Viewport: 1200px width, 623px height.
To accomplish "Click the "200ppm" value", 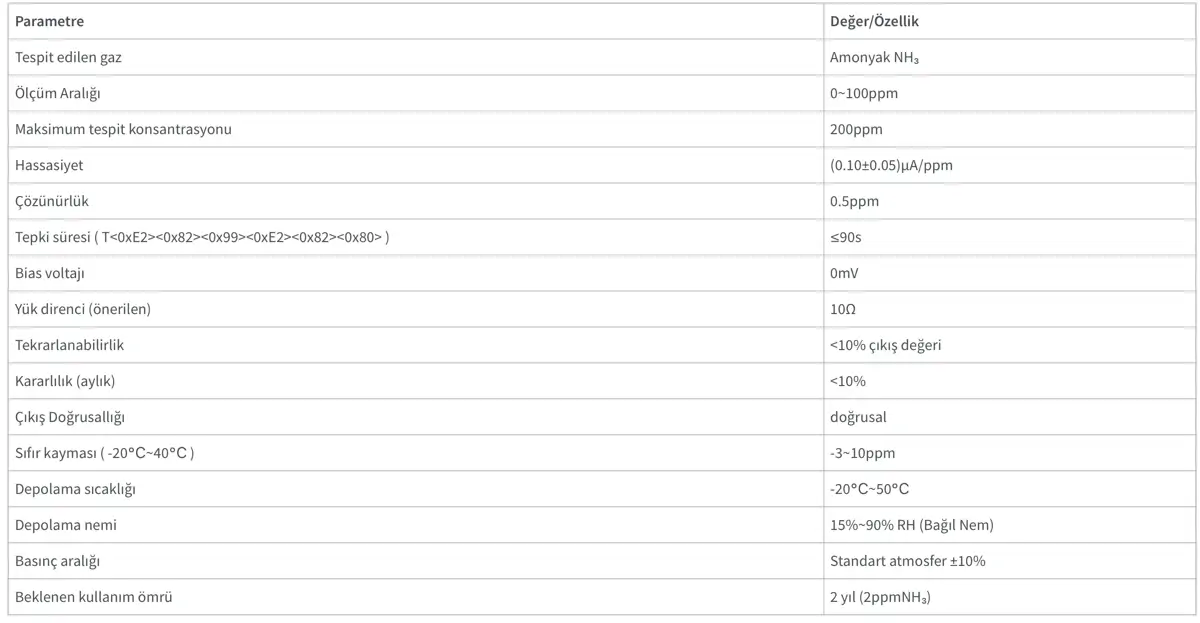I will (856, 129).
